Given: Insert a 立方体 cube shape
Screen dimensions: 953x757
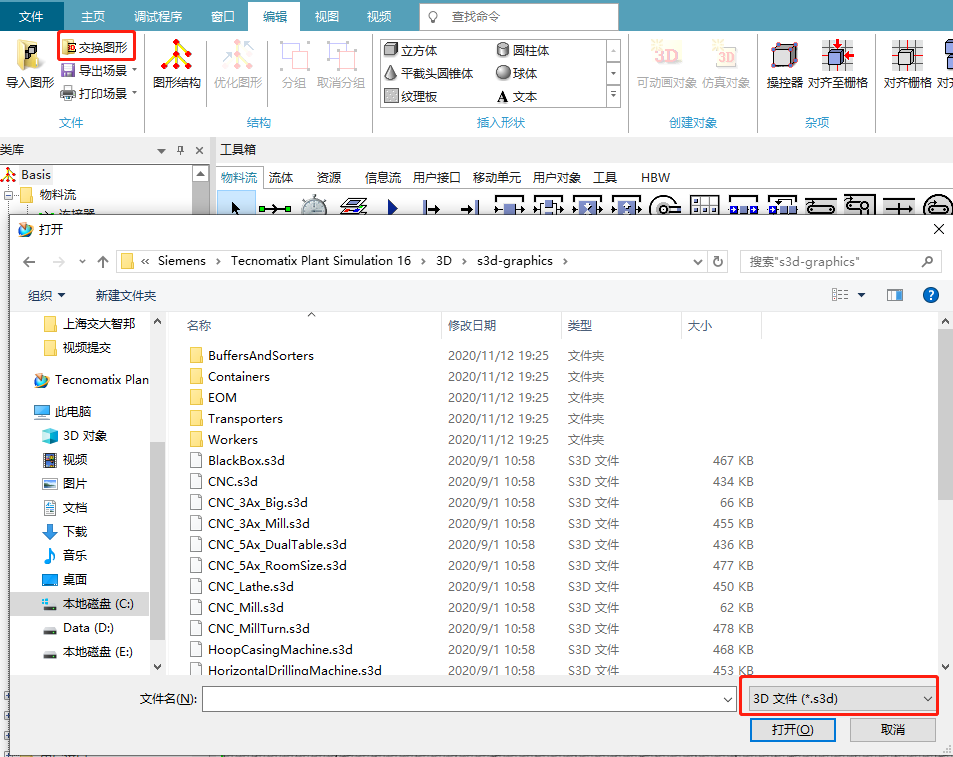Looking at the screenshot, I should (411, 50).
